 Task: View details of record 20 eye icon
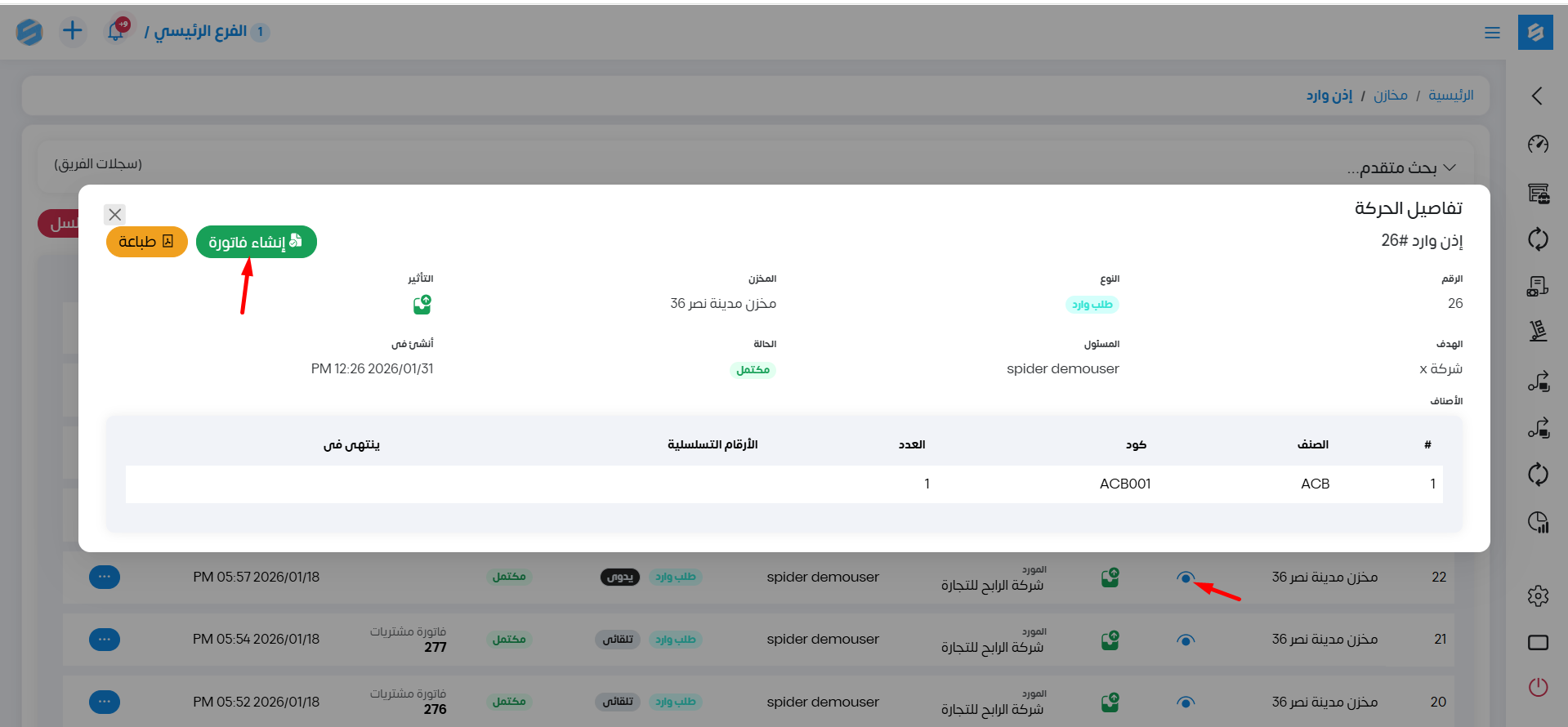[x=1185, y=702]
